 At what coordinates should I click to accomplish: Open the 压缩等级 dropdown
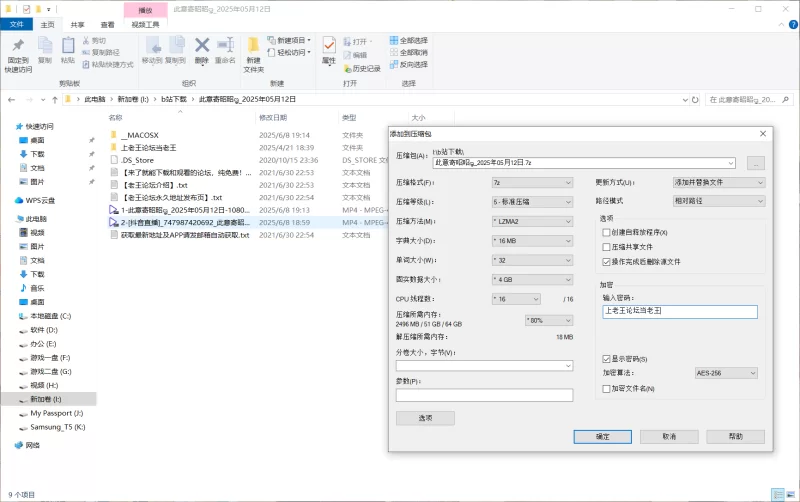530,202
